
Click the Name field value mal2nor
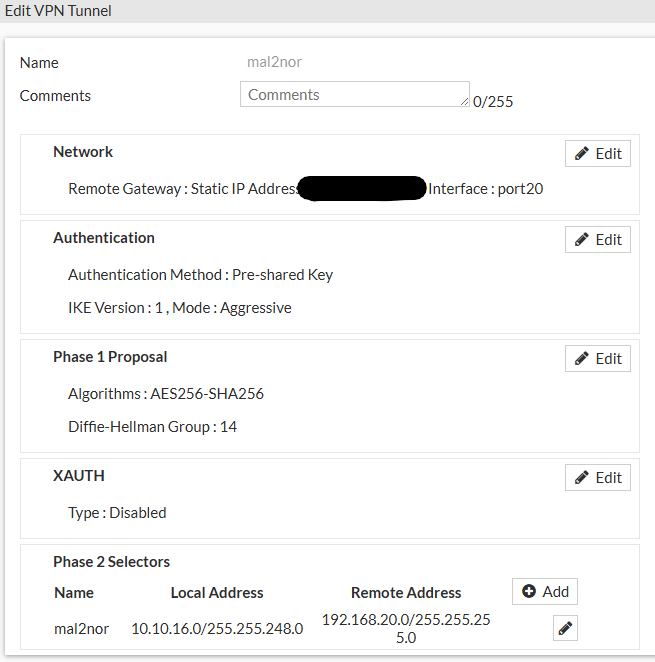pos(274,62)
